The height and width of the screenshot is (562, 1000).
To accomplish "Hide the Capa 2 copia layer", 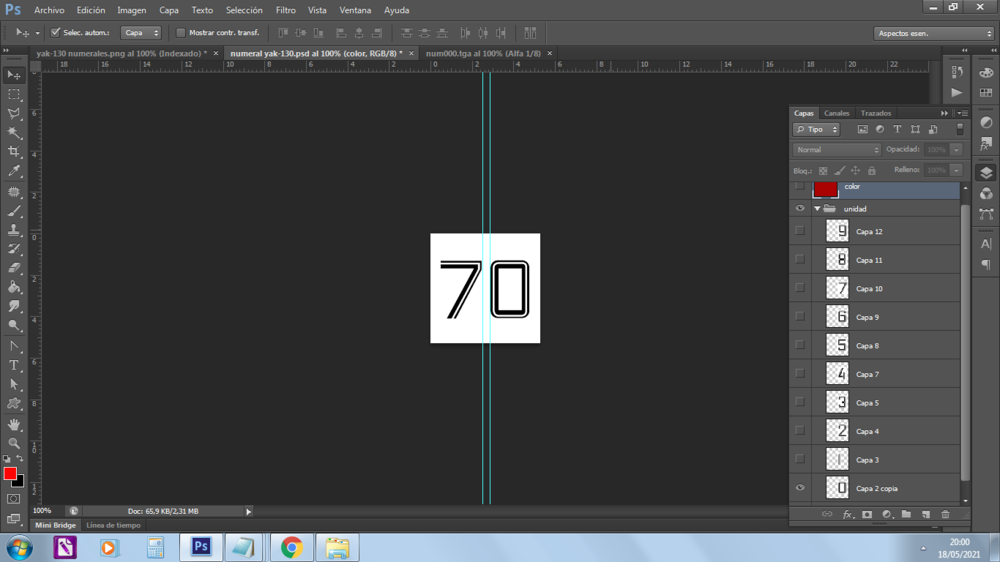I will [800, 487].
